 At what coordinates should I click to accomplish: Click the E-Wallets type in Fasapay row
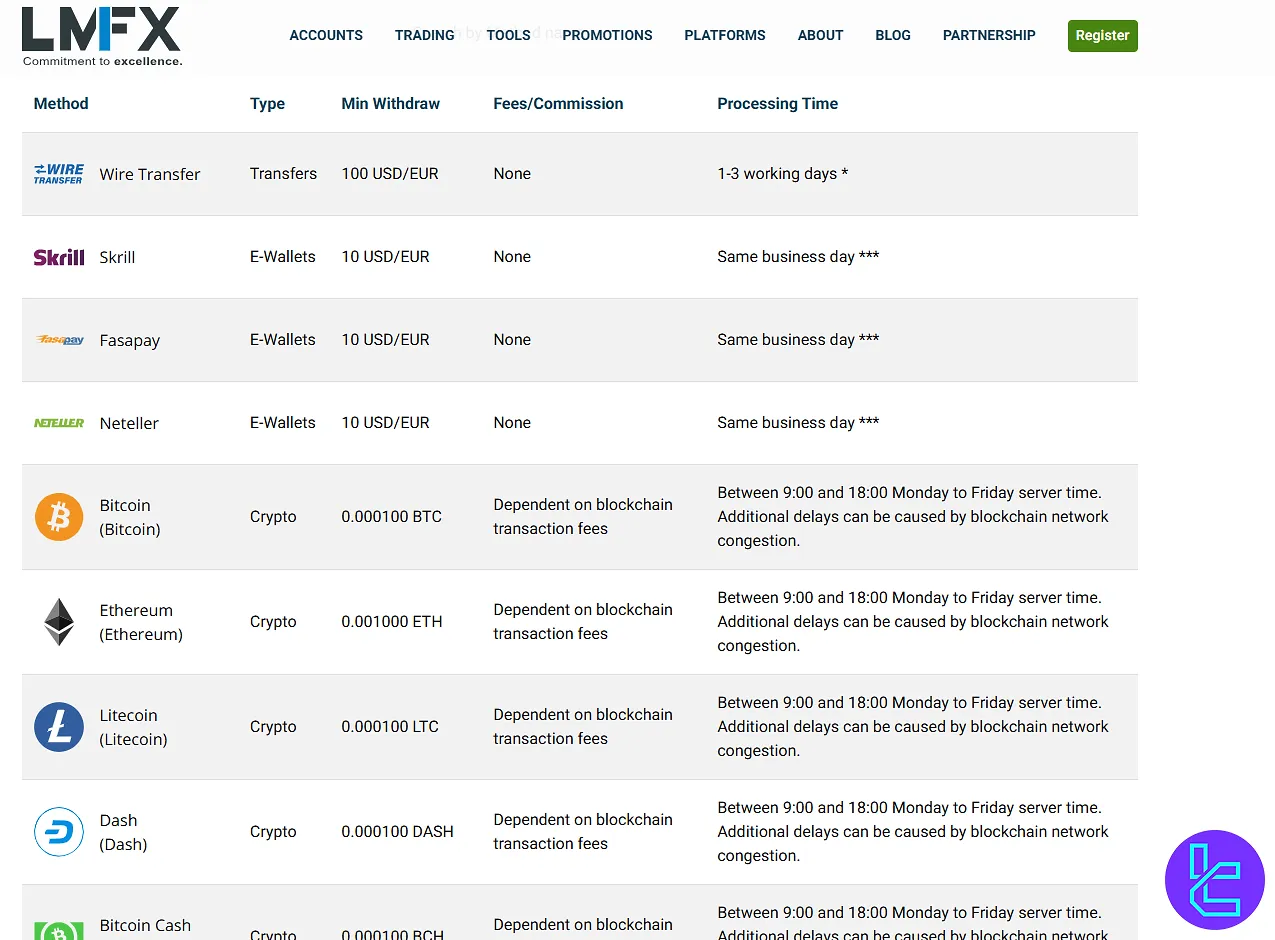pyautogui.click(x=283, y=340)
